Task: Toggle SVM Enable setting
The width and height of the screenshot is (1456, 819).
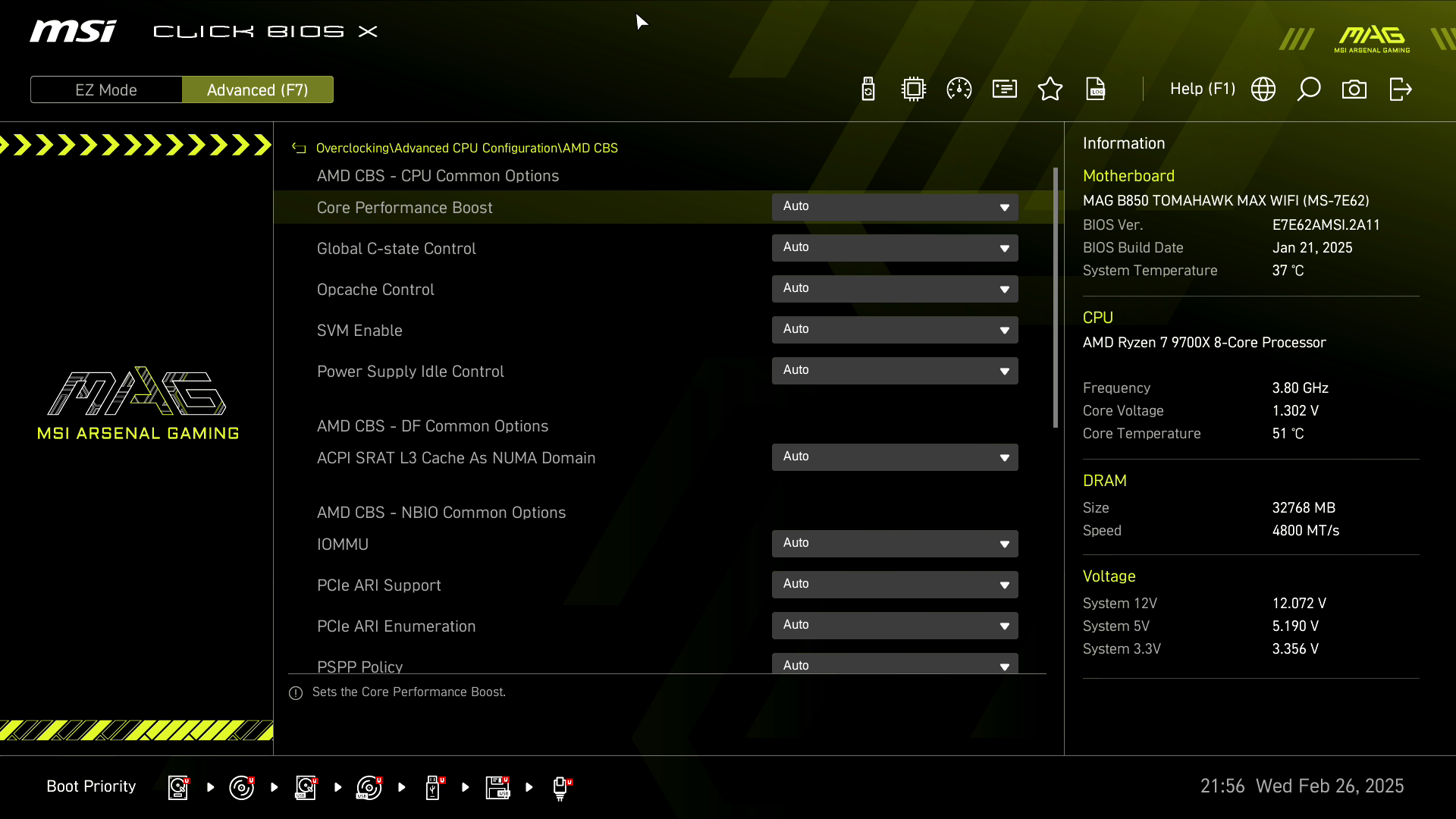Action: (893, 329)
